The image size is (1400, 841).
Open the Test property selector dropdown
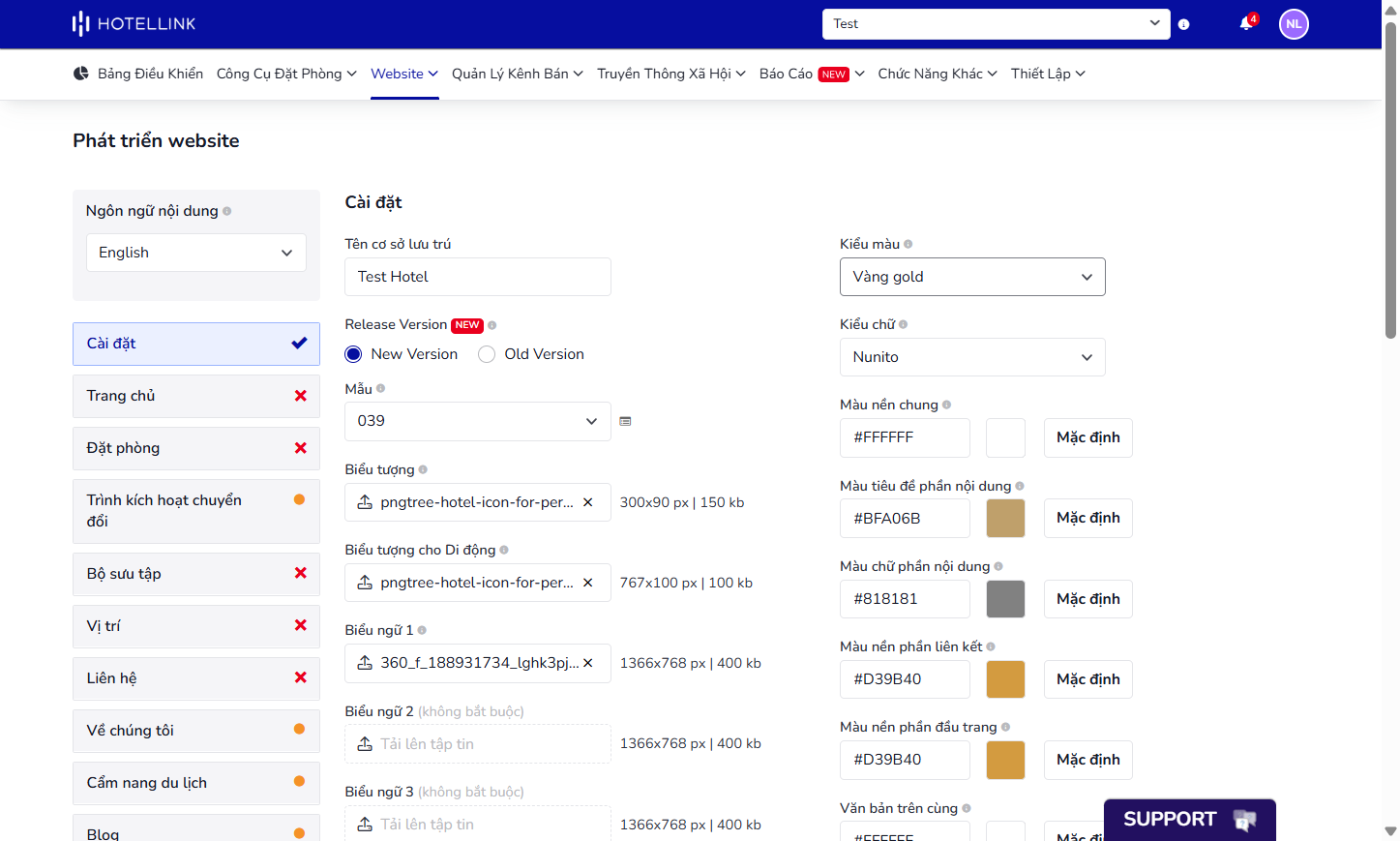pyautogui.click(x=997, y=24)
